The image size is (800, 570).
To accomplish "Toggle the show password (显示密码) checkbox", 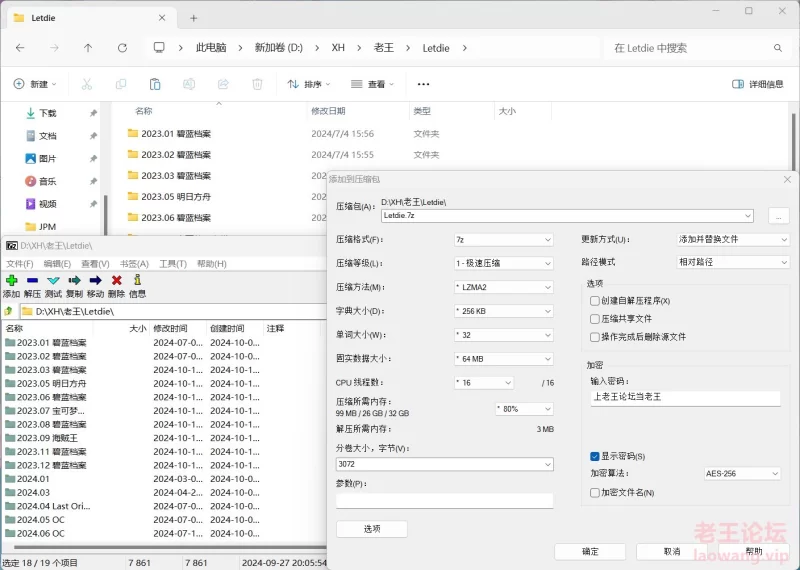I will (595, 456).
